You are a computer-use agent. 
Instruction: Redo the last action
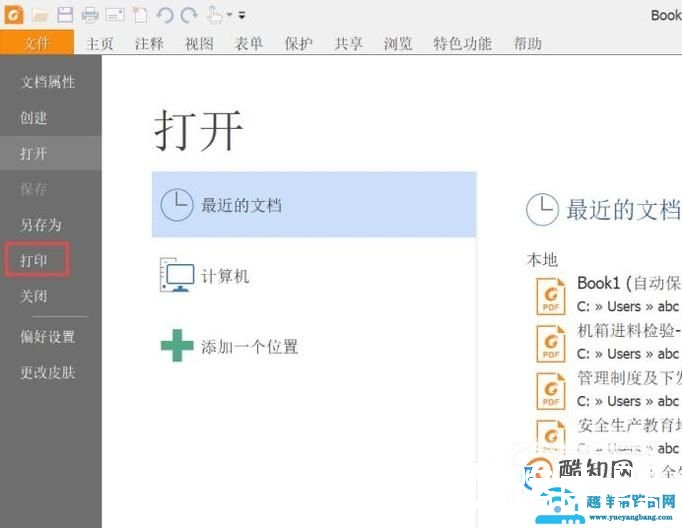tap(189, 16)
